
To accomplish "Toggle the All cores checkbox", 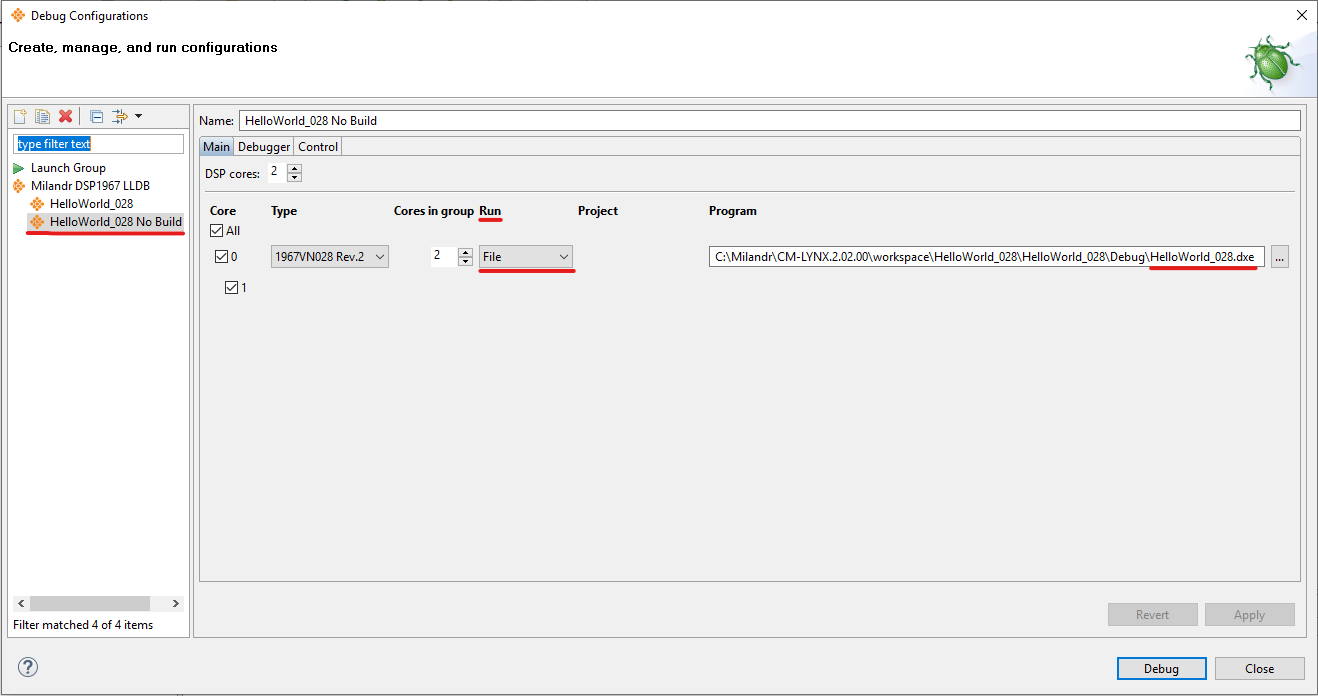I will pos(216,231).
